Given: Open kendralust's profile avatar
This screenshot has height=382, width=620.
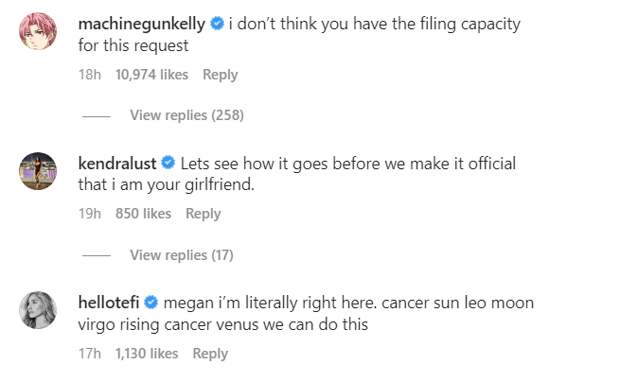Looking at the screenshot, I should pyautogui.click(x=38, y=171).
